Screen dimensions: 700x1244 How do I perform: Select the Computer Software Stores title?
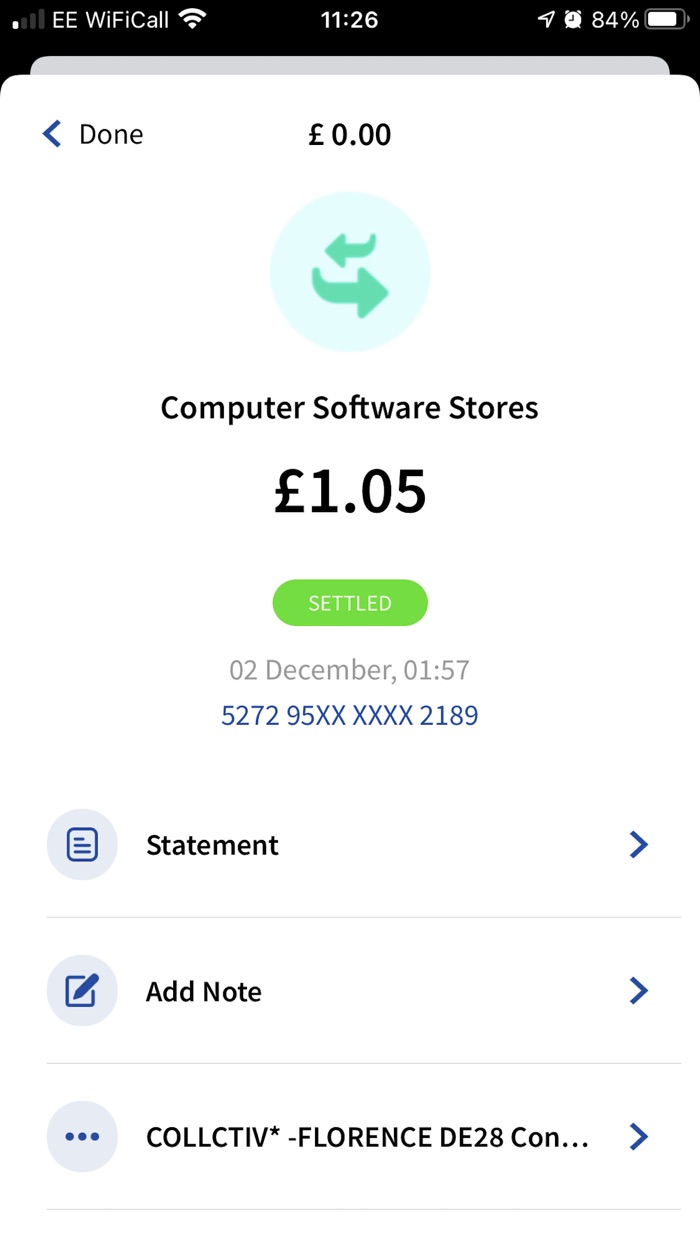[x=349, y=408]
